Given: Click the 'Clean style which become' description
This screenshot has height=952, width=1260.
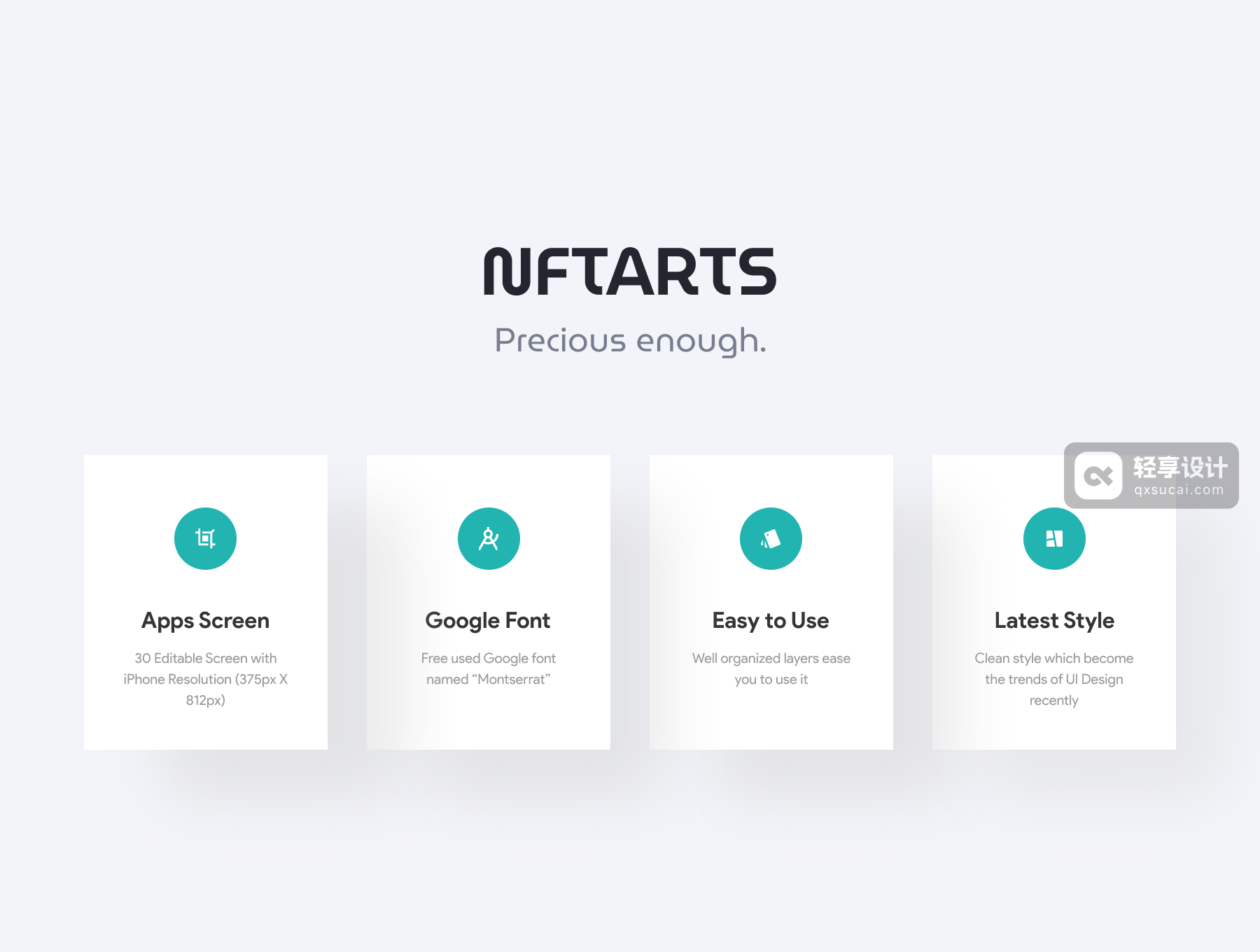Looking at the screenshot, I should 1053,659.
